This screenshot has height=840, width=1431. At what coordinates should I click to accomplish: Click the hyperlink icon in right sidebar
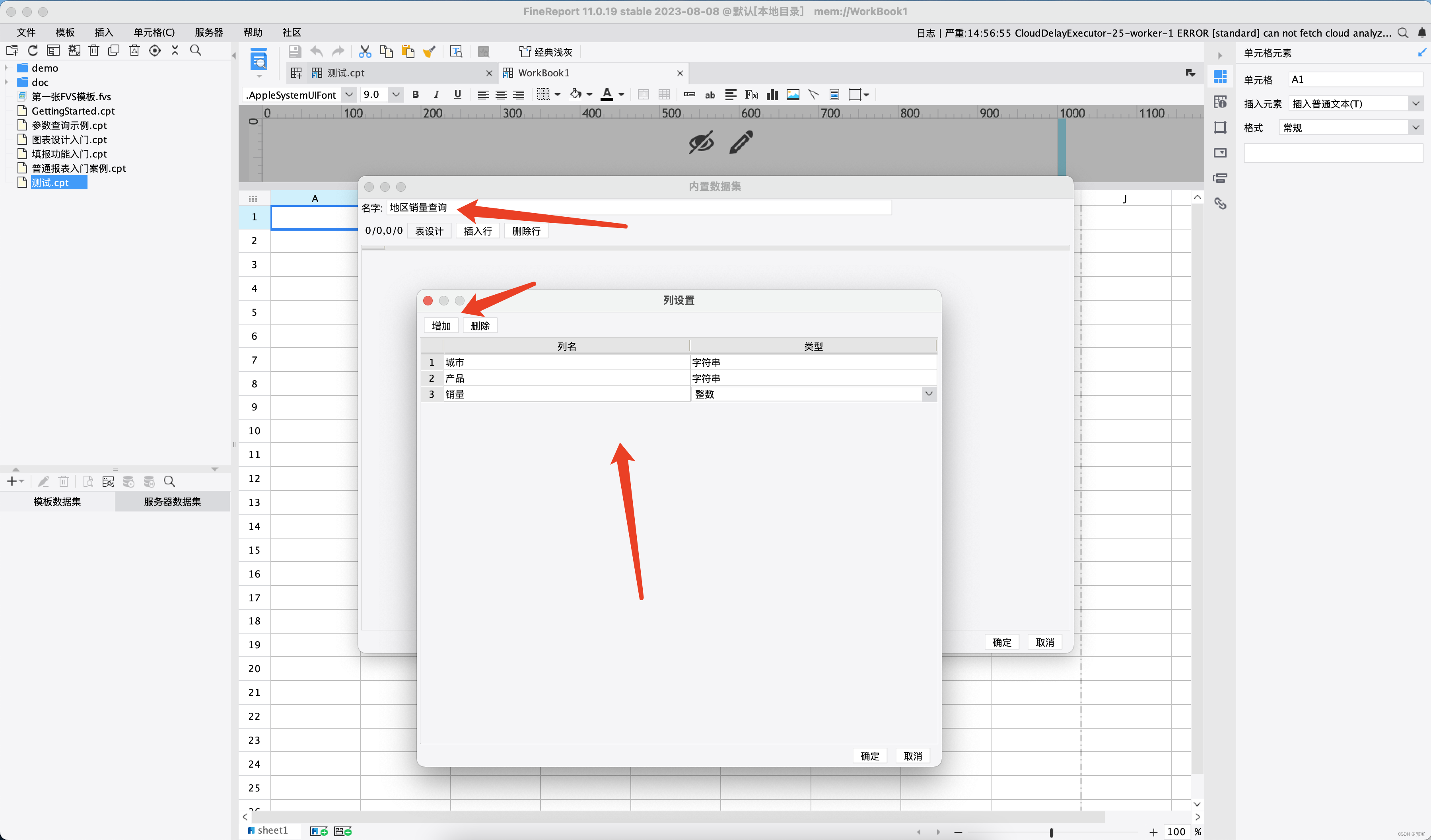[x=1220, y=203]
